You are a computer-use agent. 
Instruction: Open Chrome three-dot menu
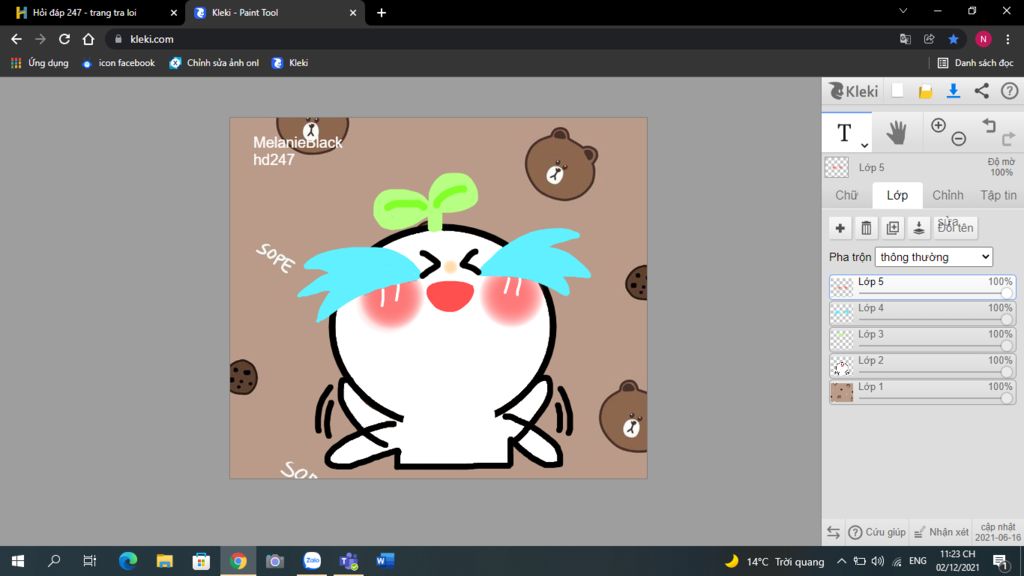coord(1008,39)
